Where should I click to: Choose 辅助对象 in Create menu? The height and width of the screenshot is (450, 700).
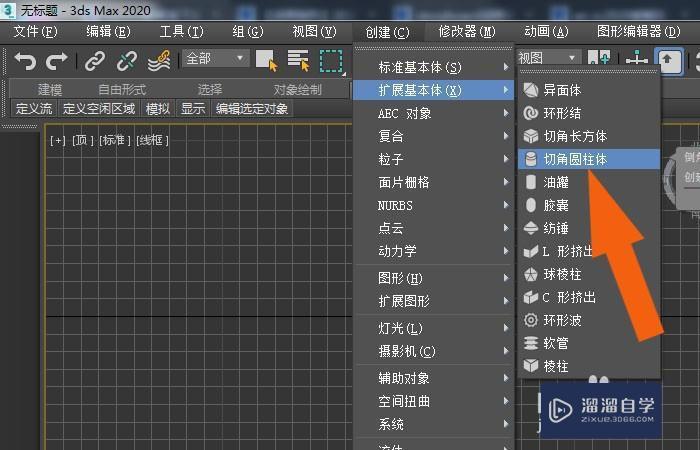pyautogui.click(x=433, y=378)
